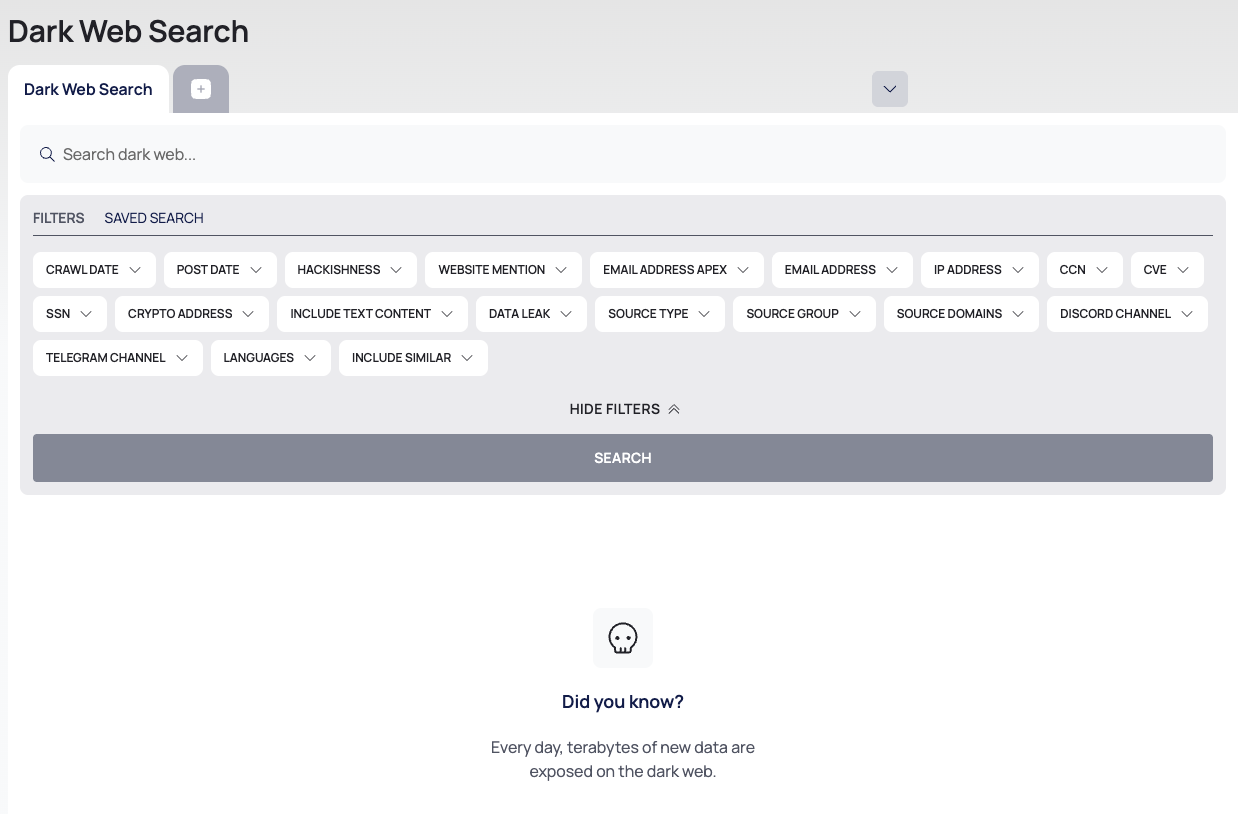Switch to the SAVED SEARCH tab
The height and width of the screenshot is (814, 1238).
(154, 218)
